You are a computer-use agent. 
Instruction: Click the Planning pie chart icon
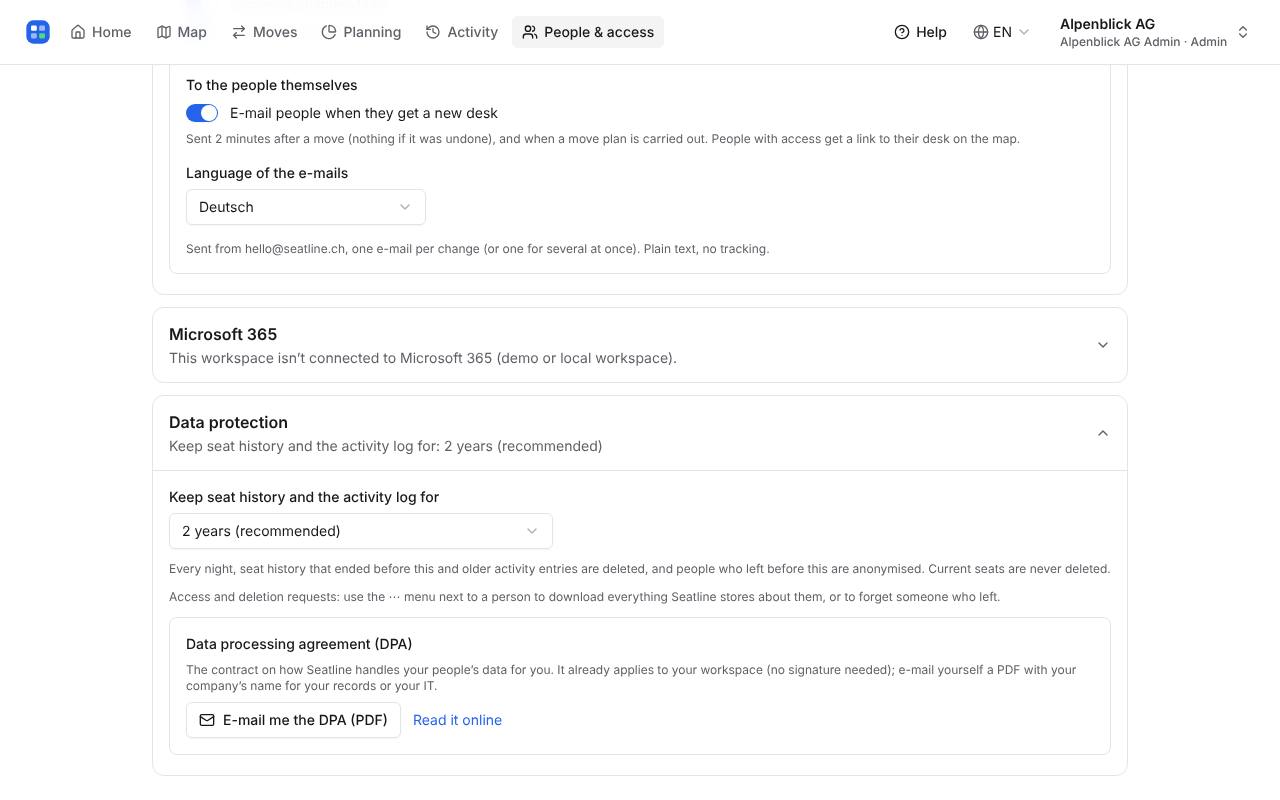point(329,32)
